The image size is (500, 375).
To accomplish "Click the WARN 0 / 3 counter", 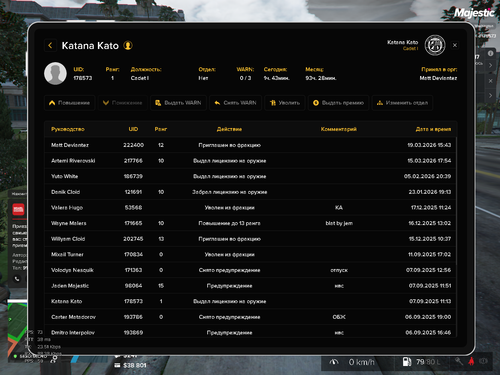I will (x=245, y=78).
